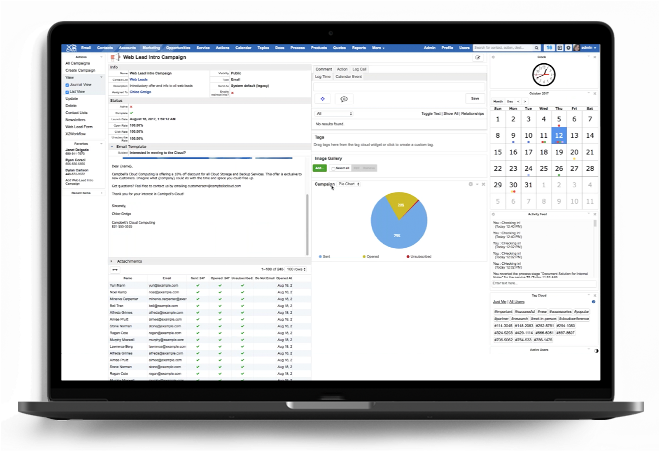Open the More dropdown in the navigation bar
659x451 pixels.
pyautogui.click(x=377, y=47)
